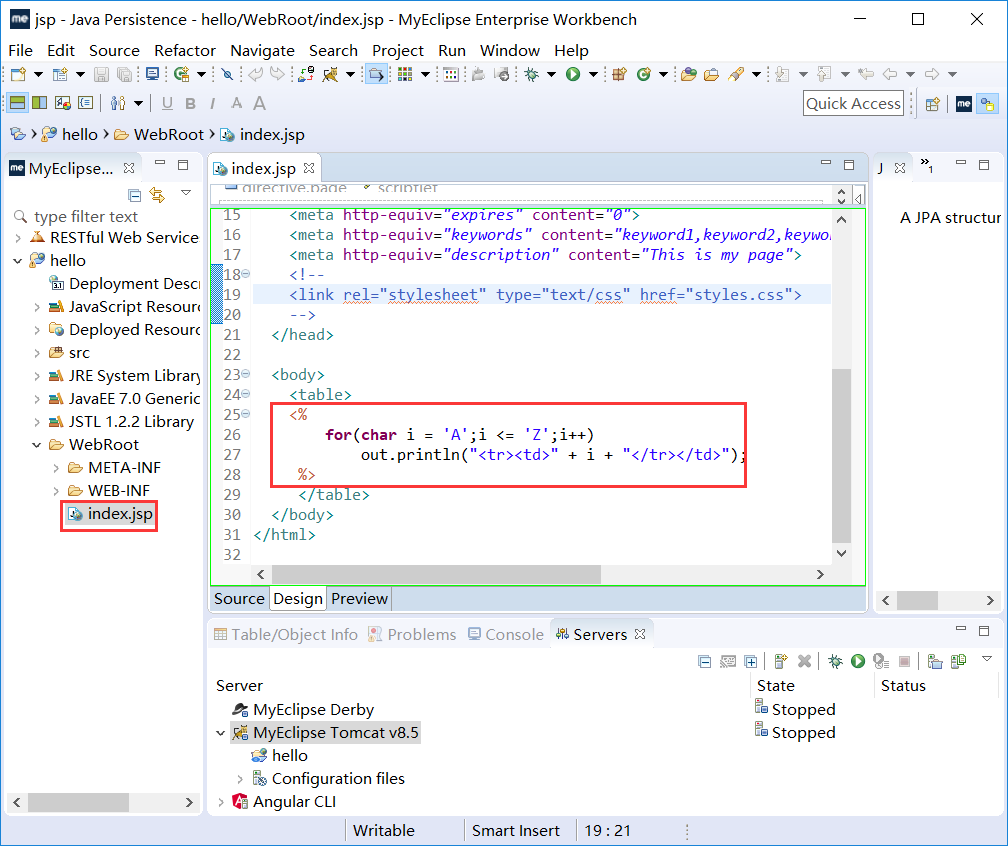The width and height of the screenshot is (1008, 846).
Task: Start the server in Servers view
Action: coord(857,661)
